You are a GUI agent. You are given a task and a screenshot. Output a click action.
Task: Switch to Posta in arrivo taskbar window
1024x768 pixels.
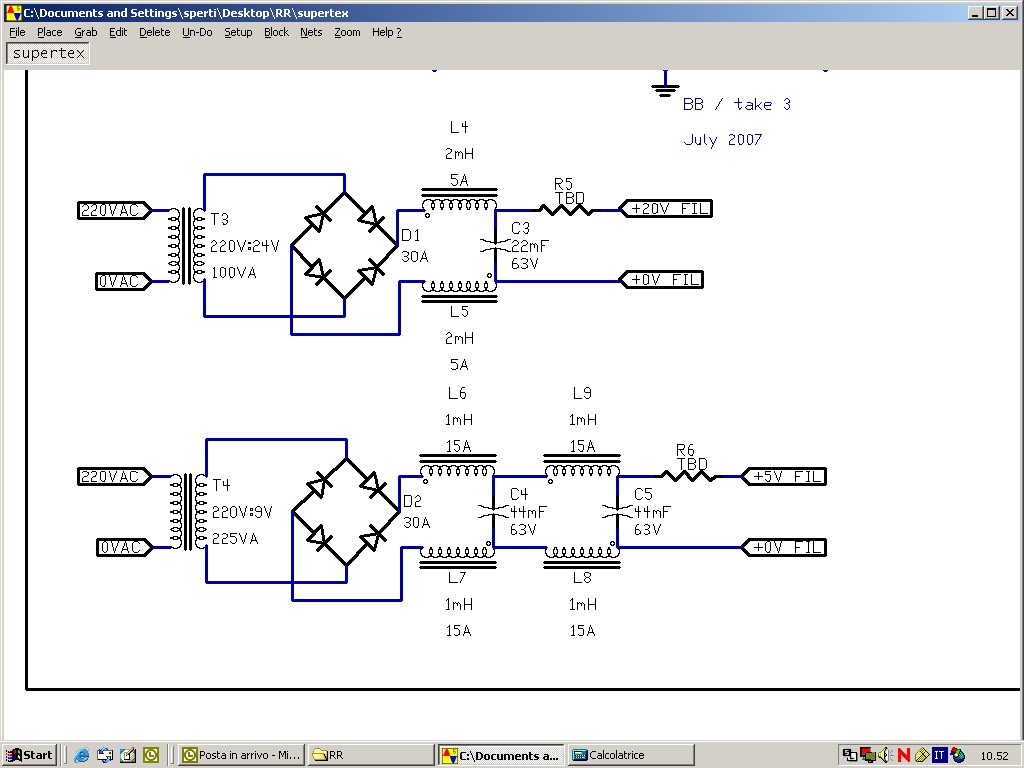pyautogui.click(x=241, y=755)
